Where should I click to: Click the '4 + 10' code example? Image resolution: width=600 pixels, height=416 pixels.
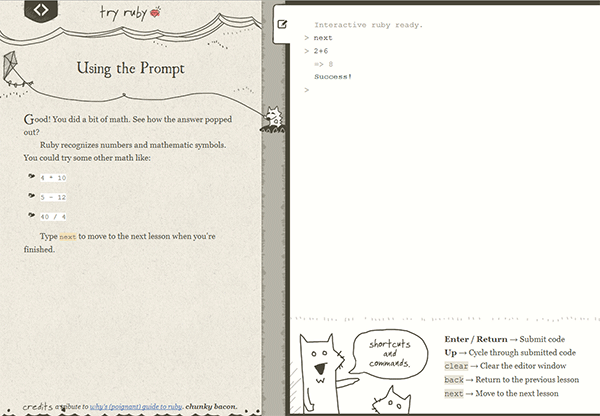53,178
